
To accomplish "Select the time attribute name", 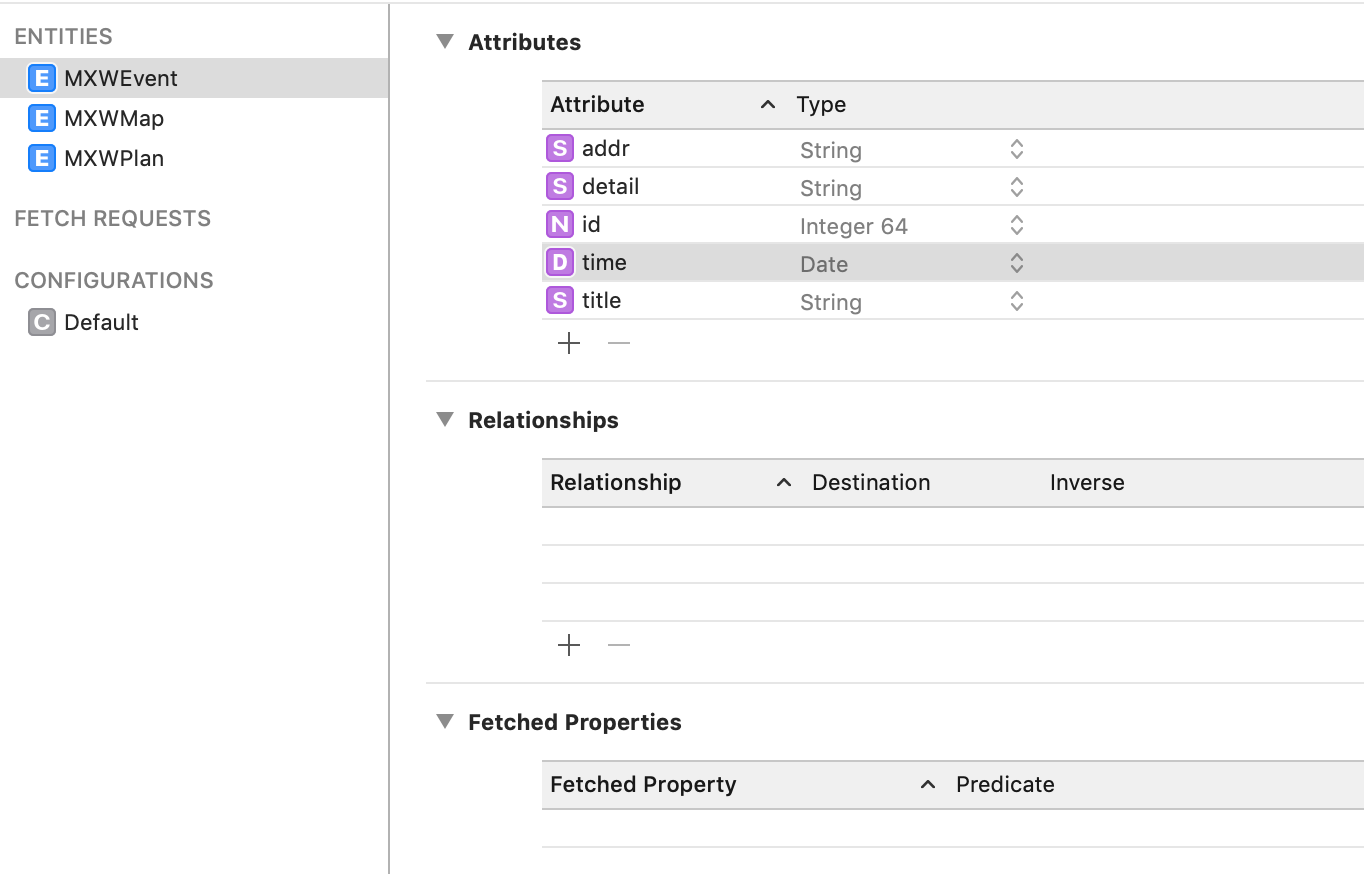I will [x=604, y=262].
